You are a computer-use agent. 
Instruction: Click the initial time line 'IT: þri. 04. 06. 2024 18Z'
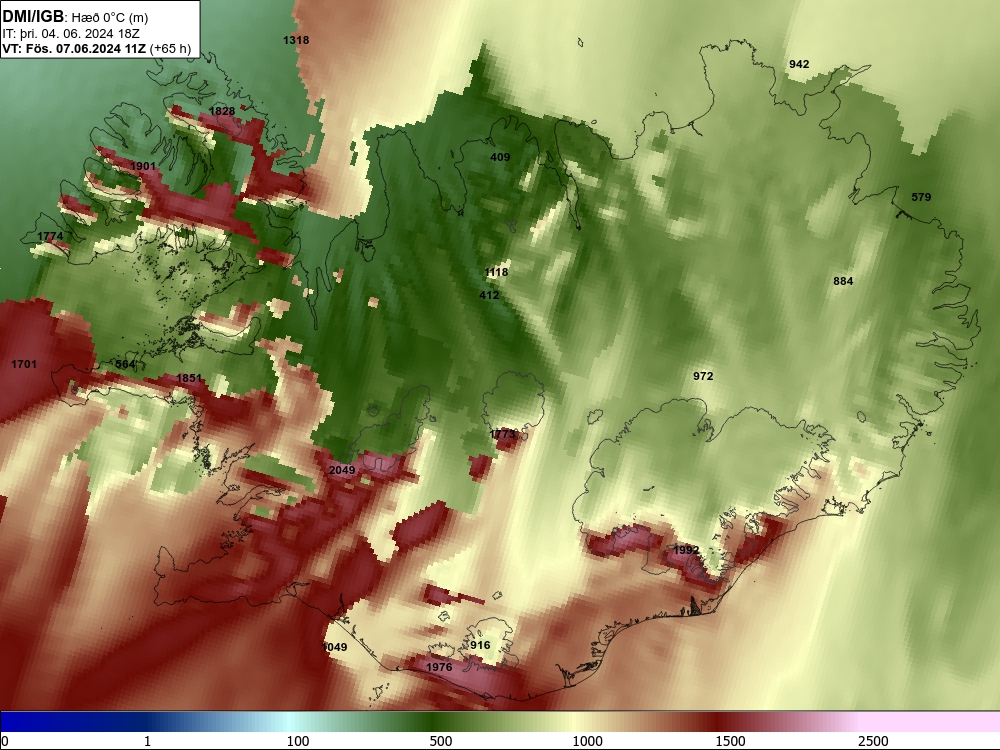71,34
